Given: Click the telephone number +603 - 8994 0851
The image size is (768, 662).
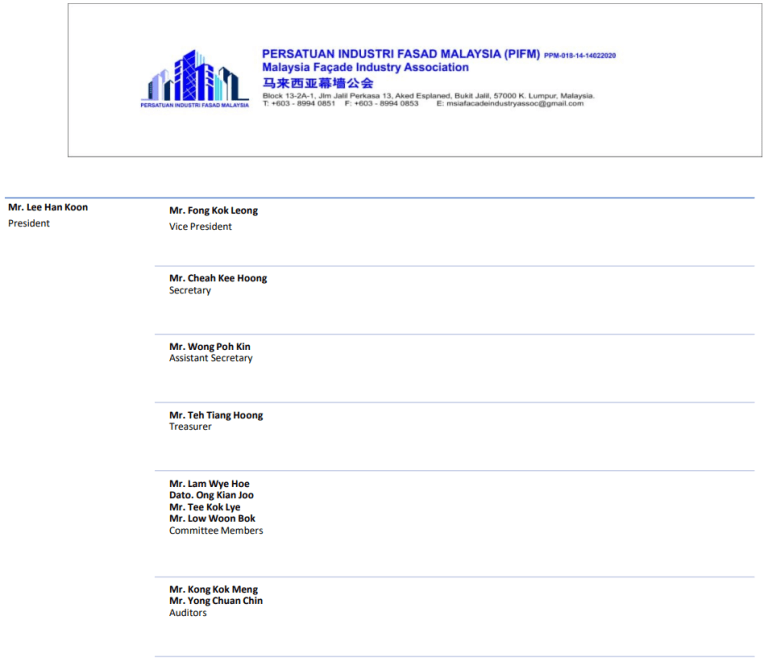Looking at the screenshot, I should pos(305,104).
